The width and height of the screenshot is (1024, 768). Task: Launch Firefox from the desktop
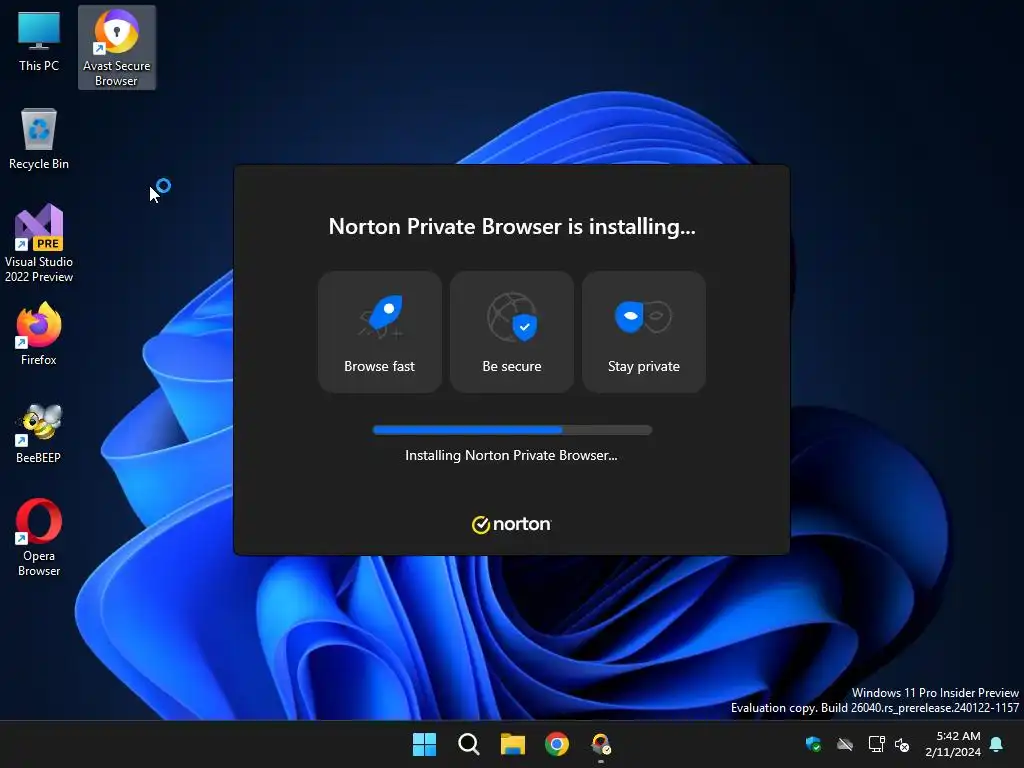39,334
